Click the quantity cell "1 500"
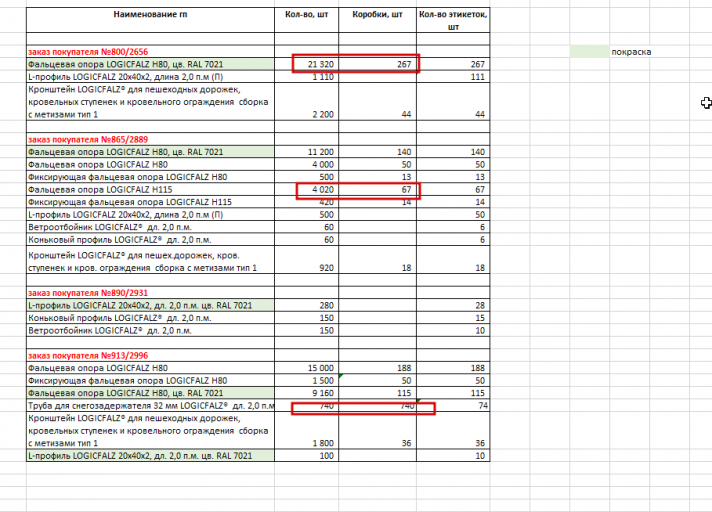This screenshot has height=512, width=712. point(307,380)
